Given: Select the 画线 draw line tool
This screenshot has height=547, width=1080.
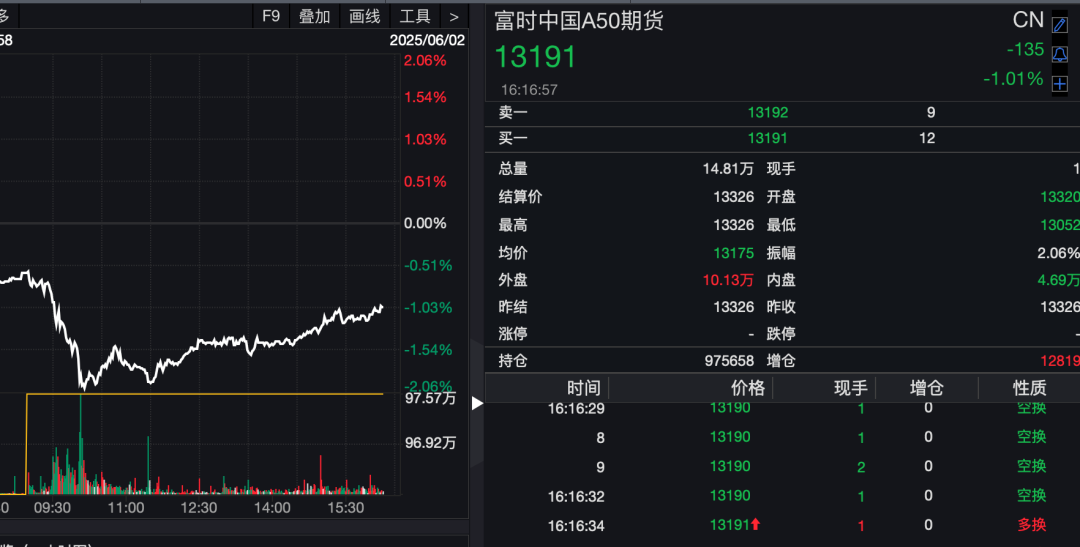Looking at the screenshot, I should coord(365,16).
